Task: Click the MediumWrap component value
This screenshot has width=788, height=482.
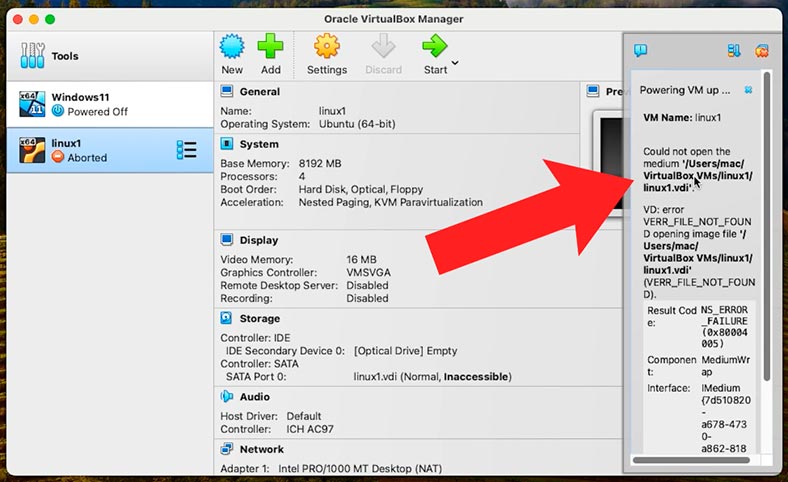Action: click(x=725, y=366)
